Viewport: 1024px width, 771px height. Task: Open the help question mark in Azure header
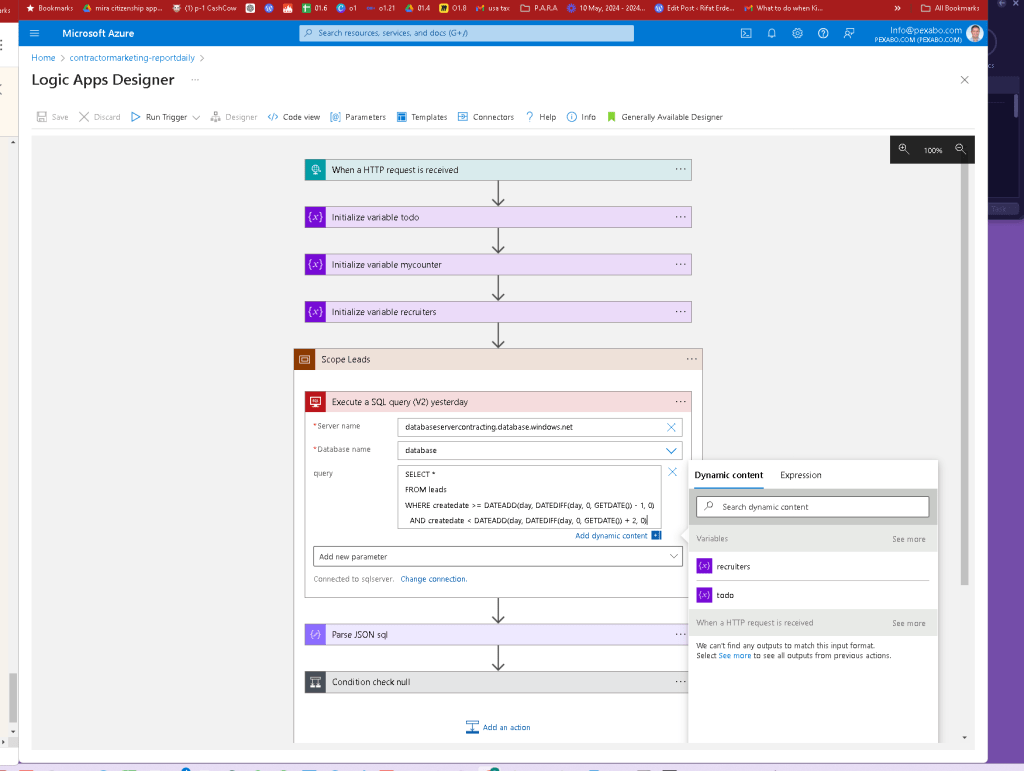[823, 33]
